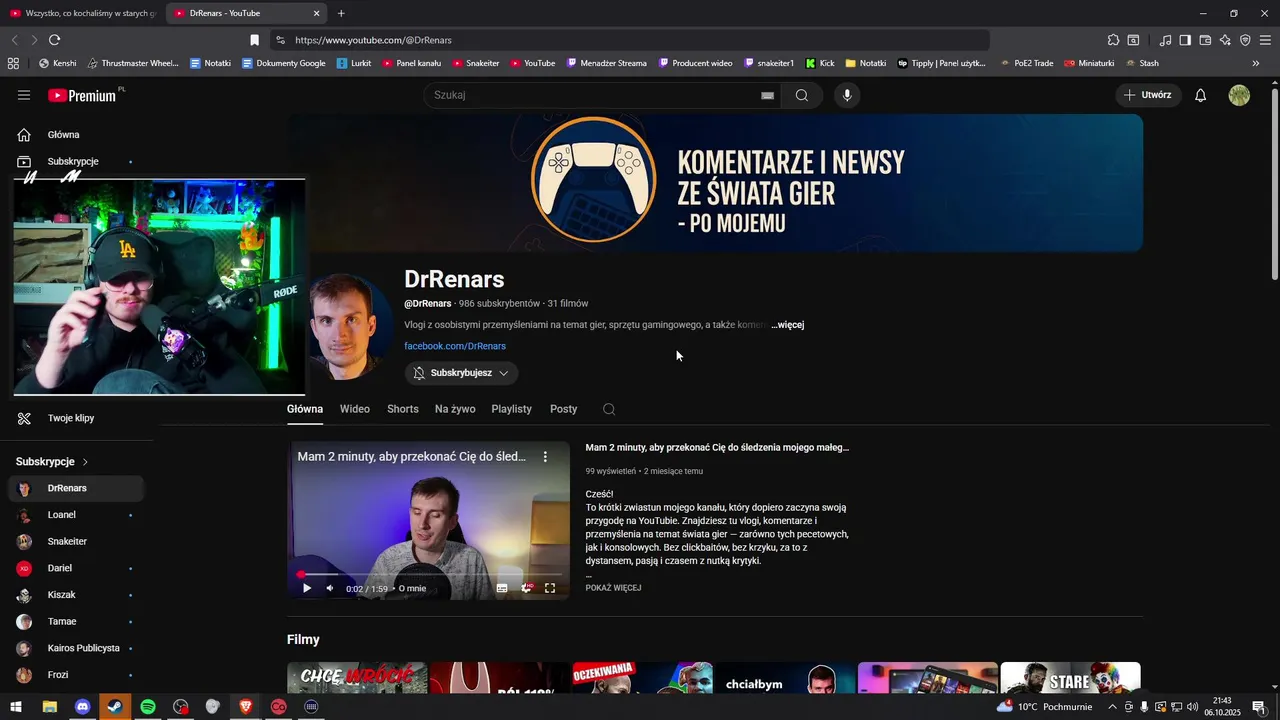The image size is (1280, 720).
Task: Show hidden bookmarks with the overflow chevron
Action: coord(1256,63)
